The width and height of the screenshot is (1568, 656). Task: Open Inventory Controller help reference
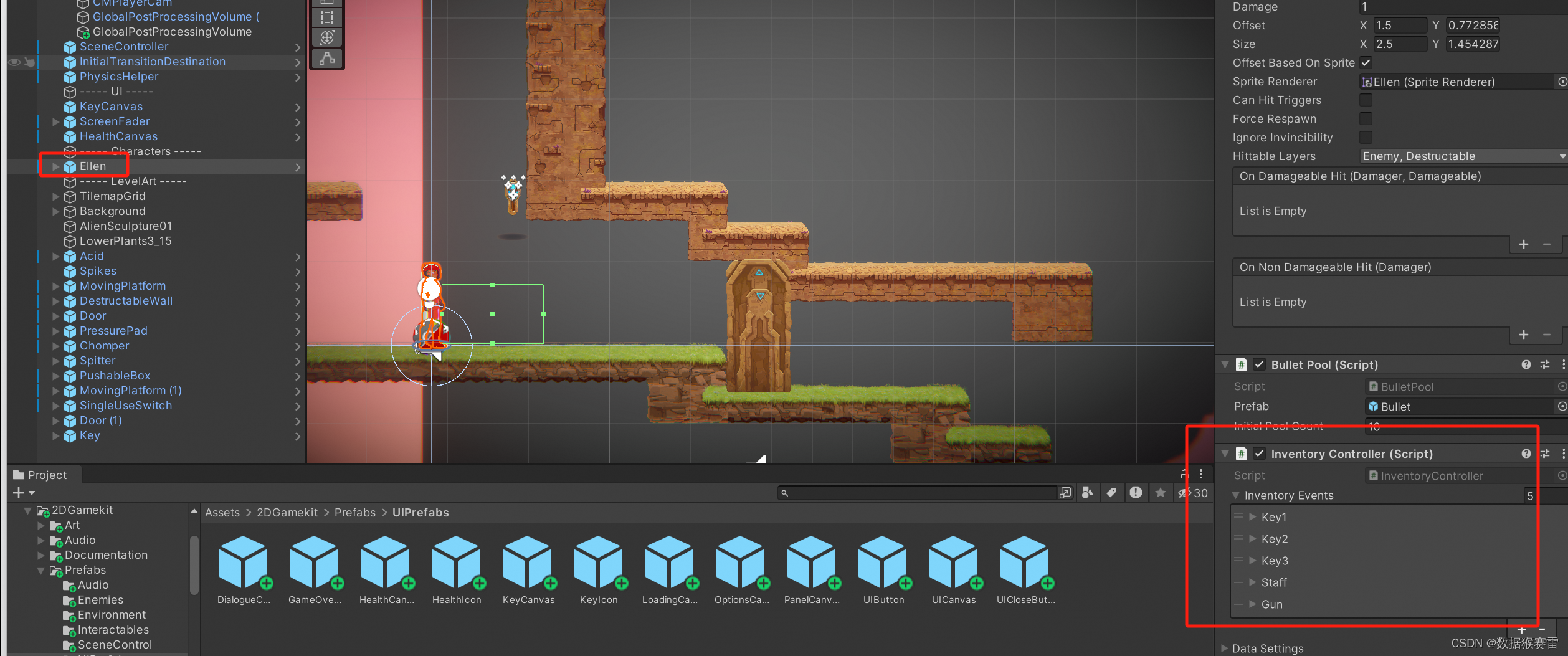tap(1526, 454)
